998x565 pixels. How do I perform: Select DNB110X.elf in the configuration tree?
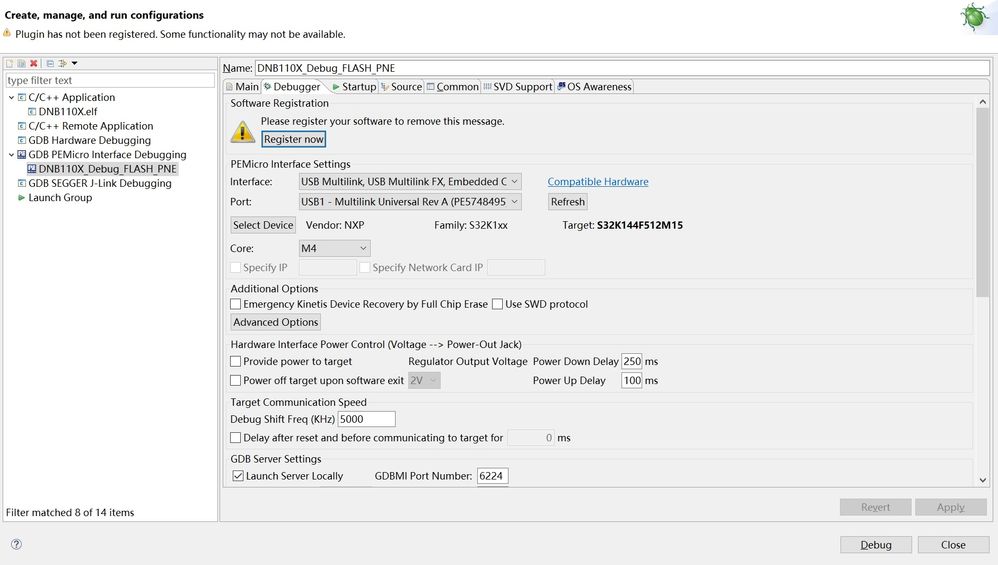click(67, 111)
